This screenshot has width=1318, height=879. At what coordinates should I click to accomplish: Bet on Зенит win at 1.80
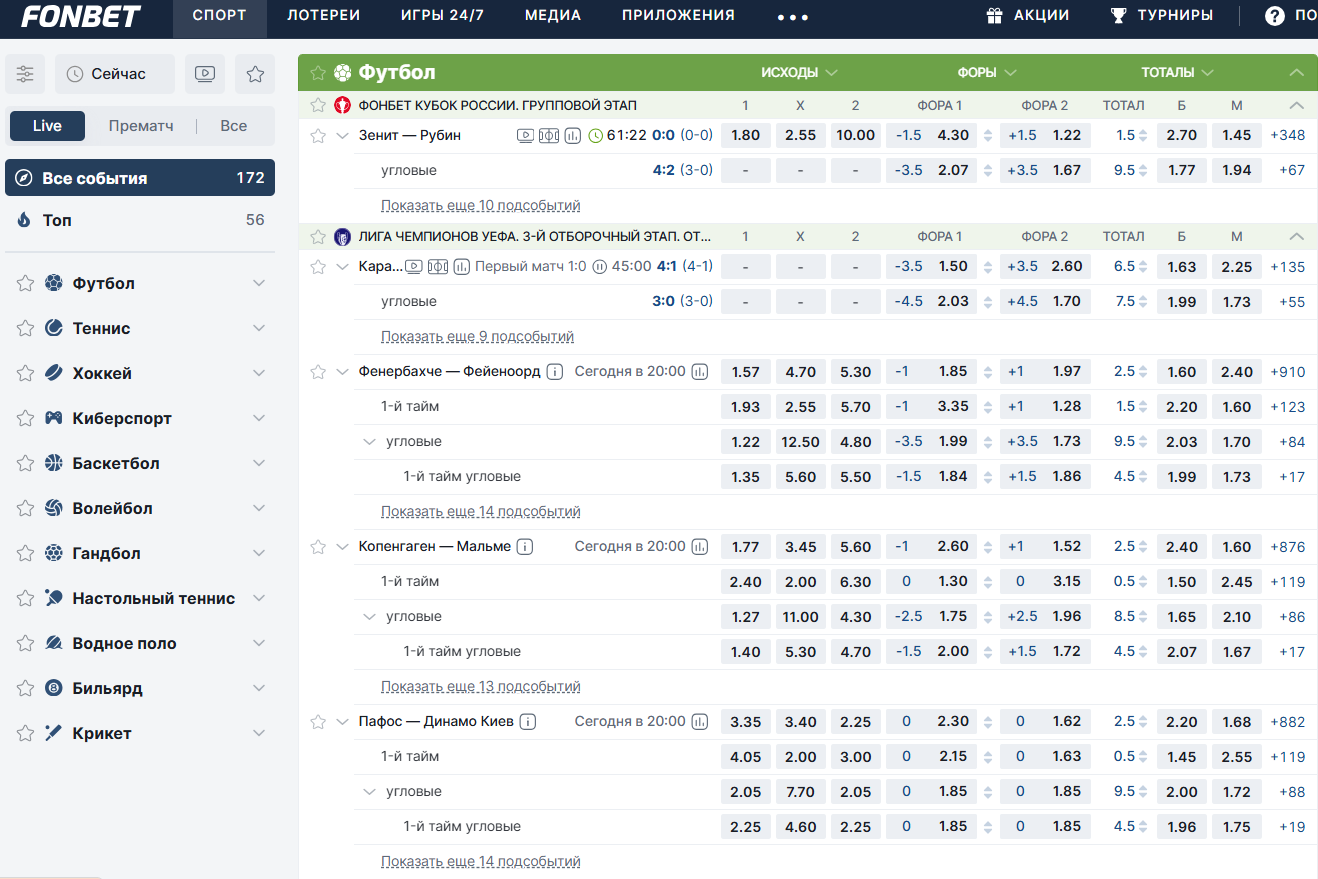[746, 136]
